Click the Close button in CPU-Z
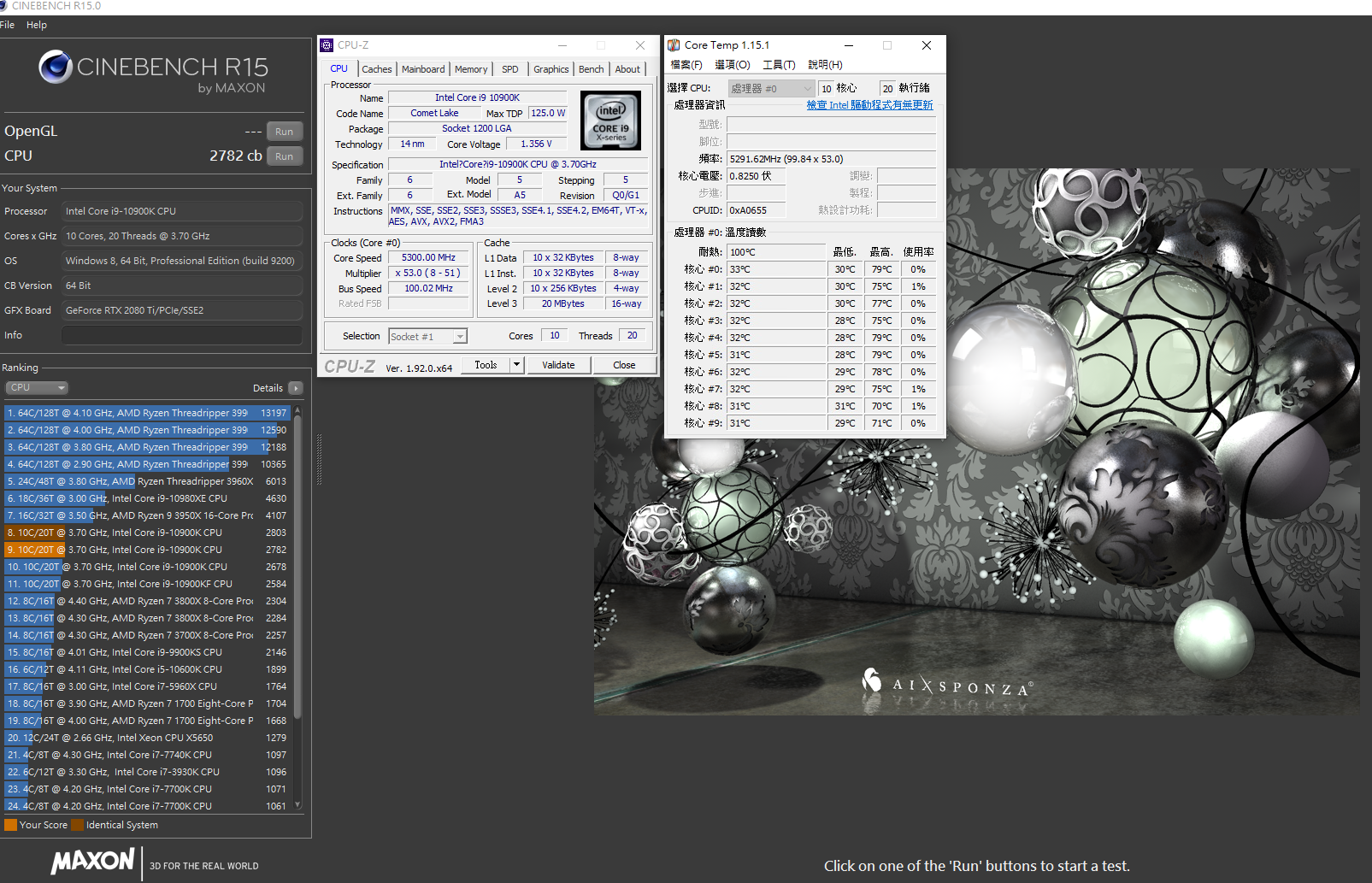 (x=624, y=365)
